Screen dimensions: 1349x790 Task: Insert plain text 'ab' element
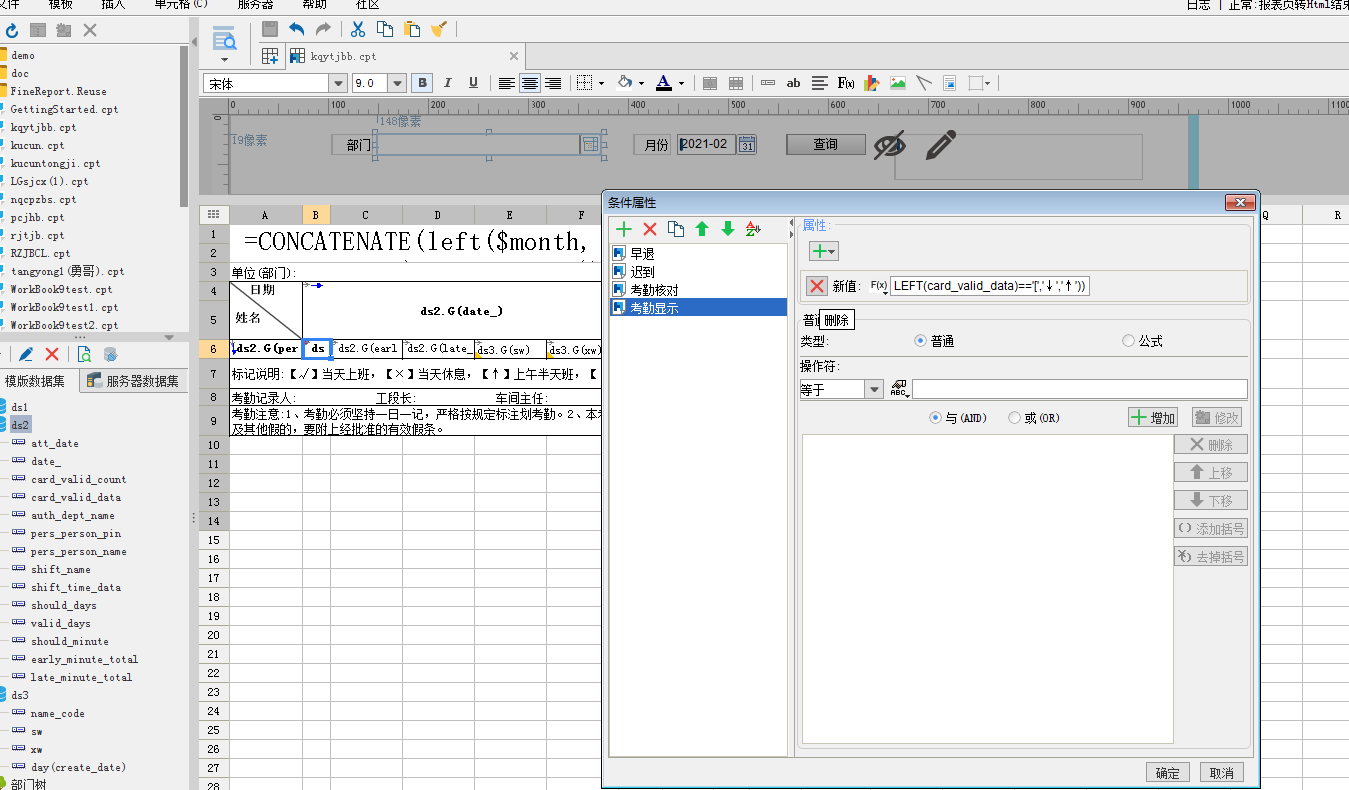tap(794, 83)
